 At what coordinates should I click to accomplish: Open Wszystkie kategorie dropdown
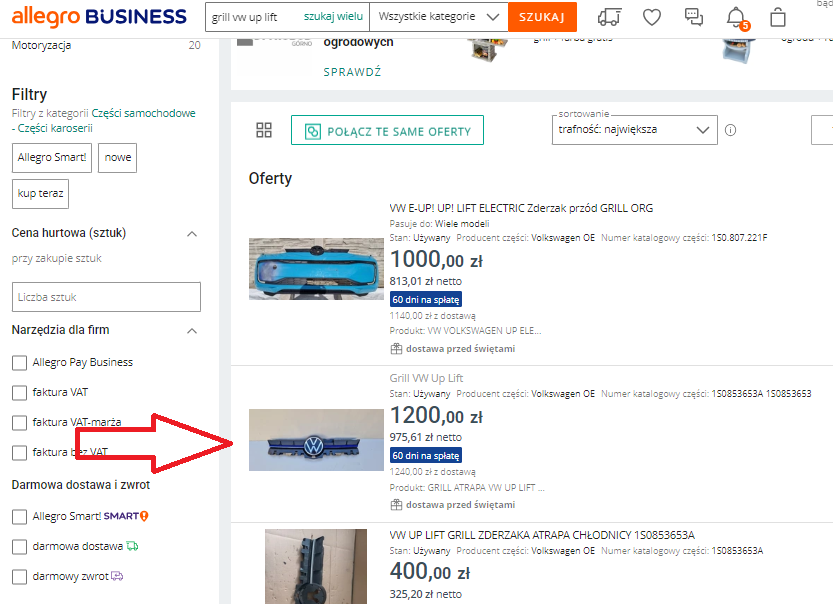(x=438, y=17)
